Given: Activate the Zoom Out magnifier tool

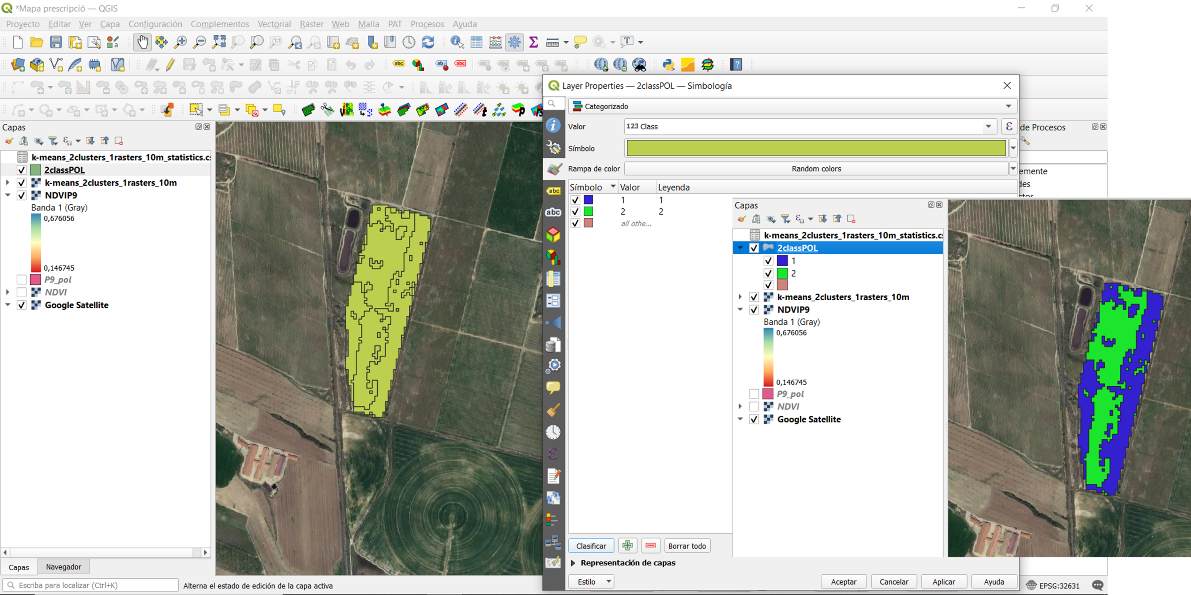Looking at the screenshot, I should coord(200,42).
